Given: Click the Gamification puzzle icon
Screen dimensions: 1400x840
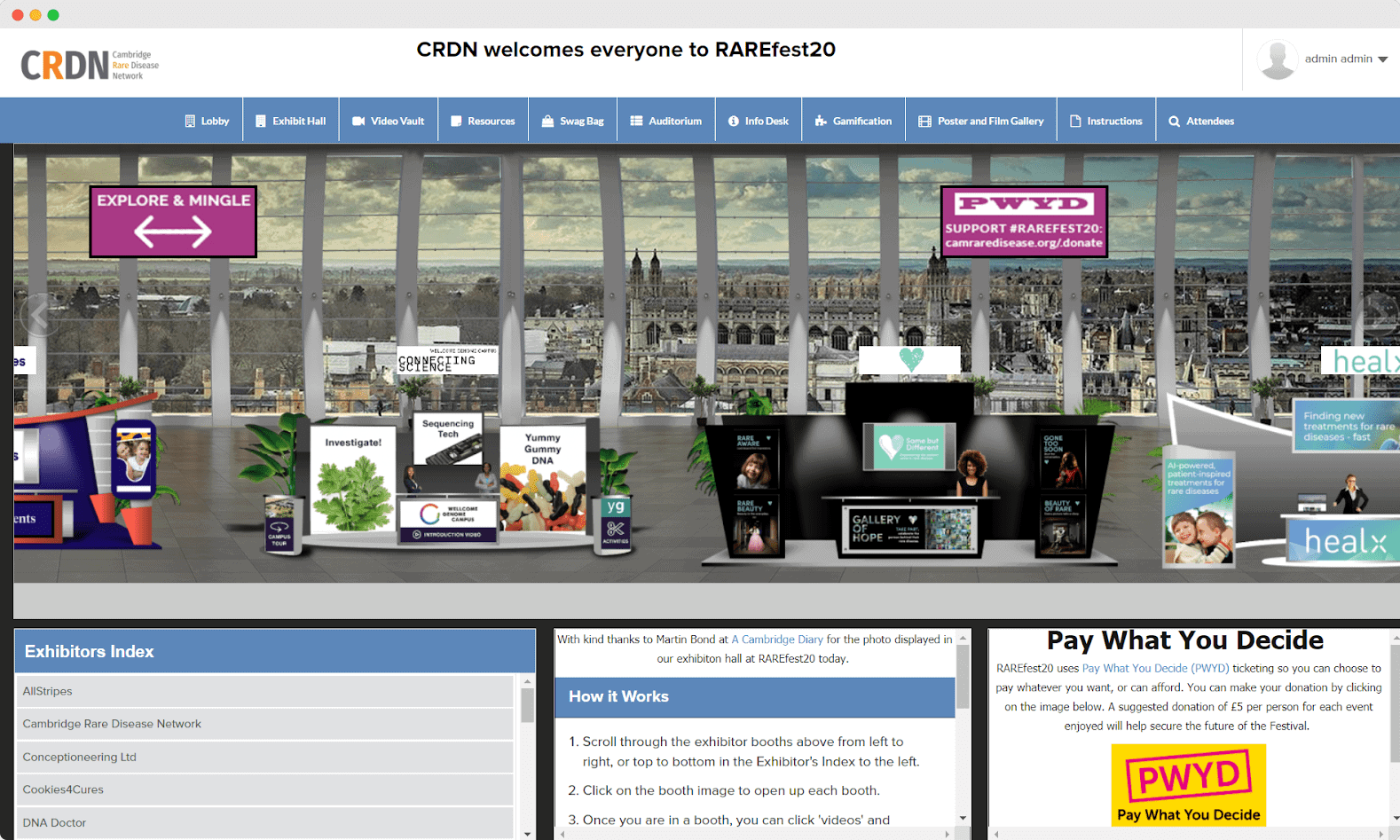Looking at the screenshot, I should pyautogui.click(x=821, y=121).
